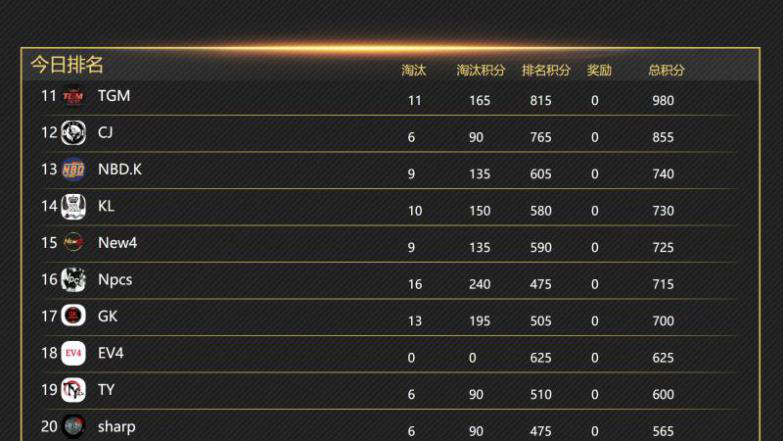Click TGM's total score 980

click(x=663, y=101)
